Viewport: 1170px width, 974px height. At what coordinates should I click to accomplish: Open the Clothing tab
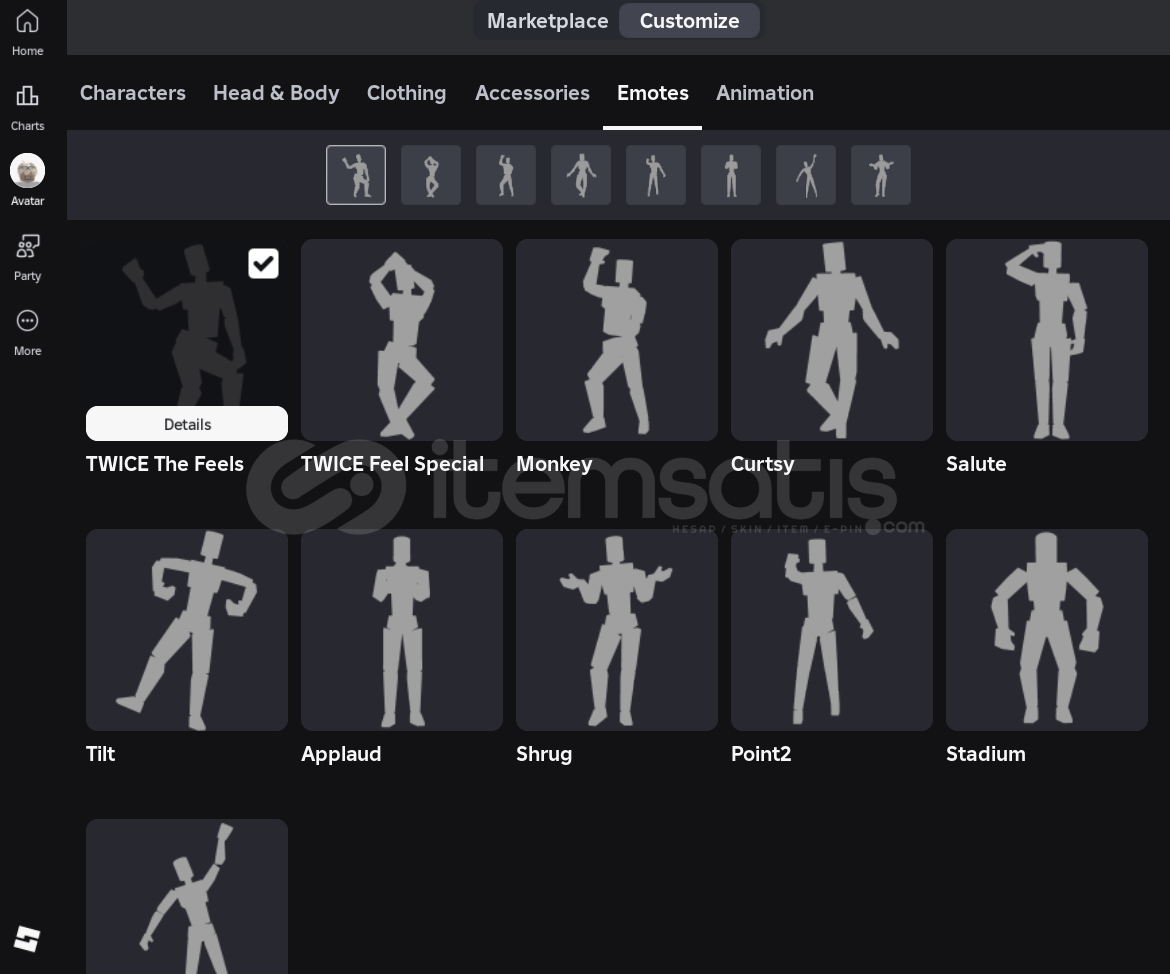pyautogui.click(x=407, y=93)
